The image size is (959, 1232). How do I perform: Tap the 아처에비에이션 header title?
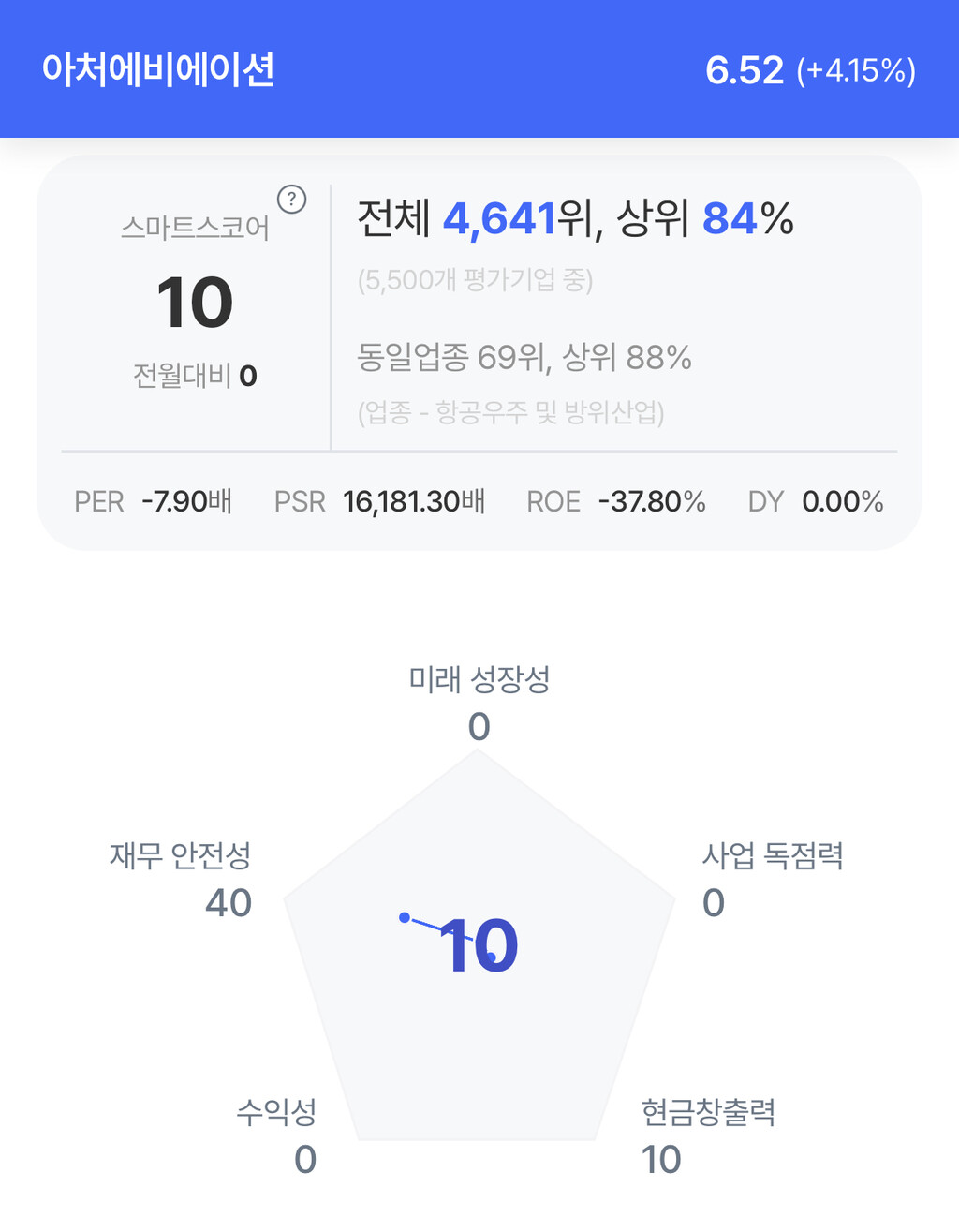pyautogui.click(x=158, y=70)
